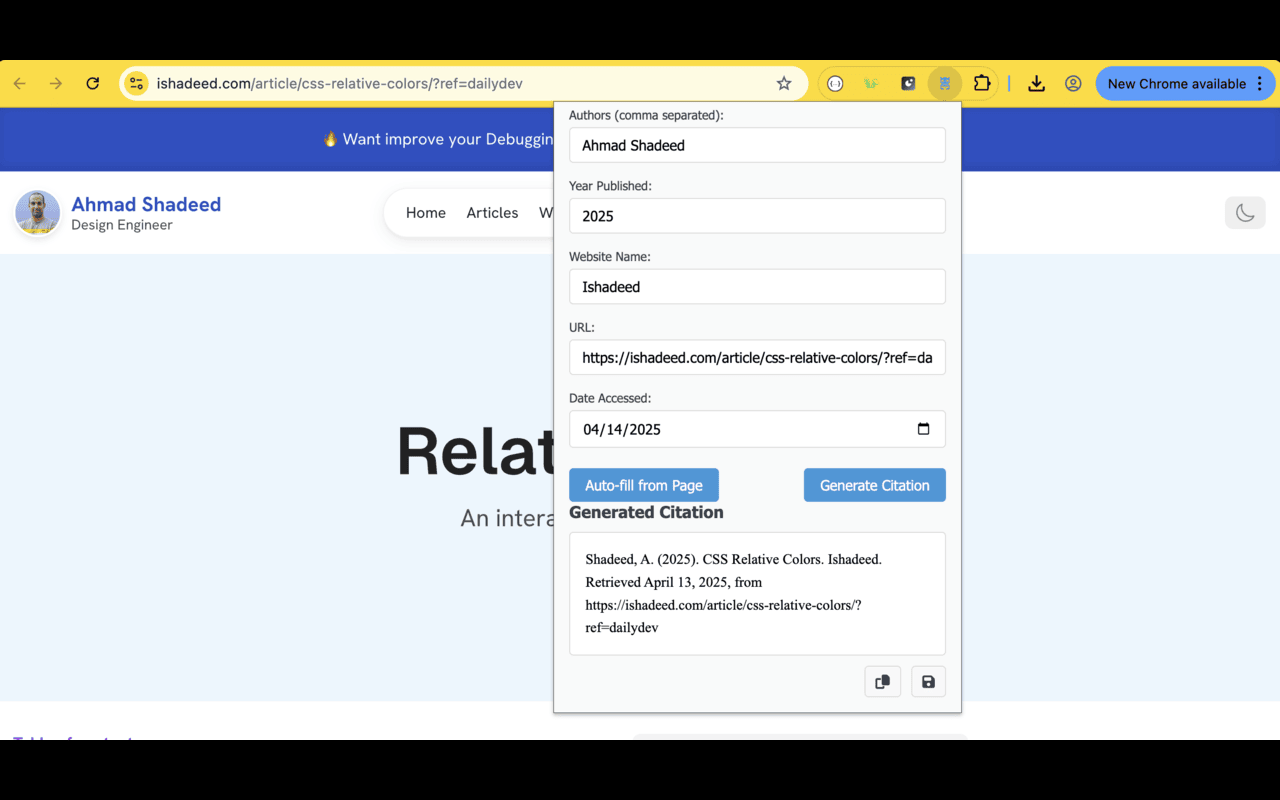Viewport: 1280px width, 800px height.
Task: Open the first extension icon in toolbar
Action: tap(835, 84)
